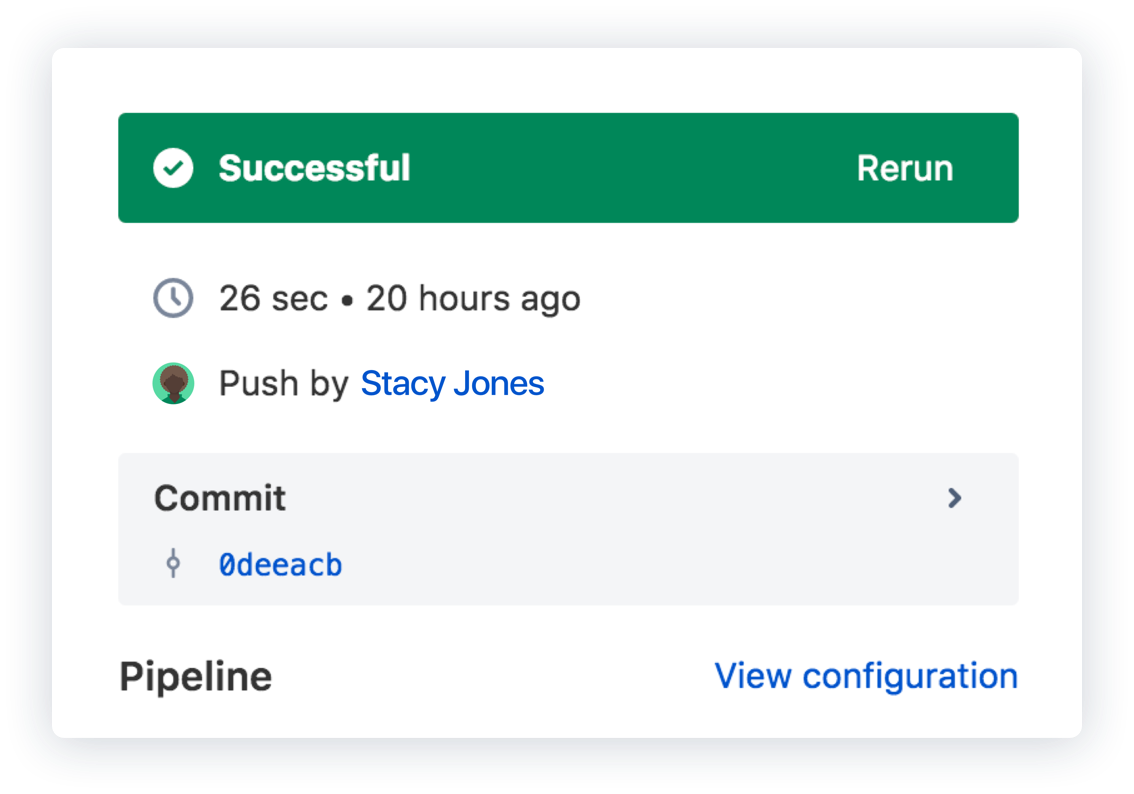The width and height of the screenshot is (1134, 794).
Task: Click the checkmark inside the green circle
Action: (x=173, y=168)
